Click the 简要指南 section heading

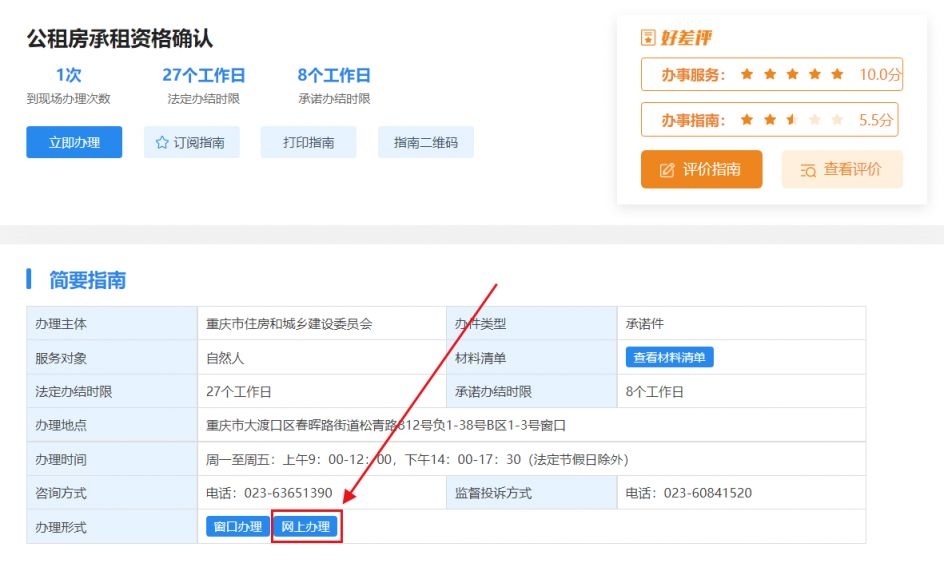click(87, 280)
